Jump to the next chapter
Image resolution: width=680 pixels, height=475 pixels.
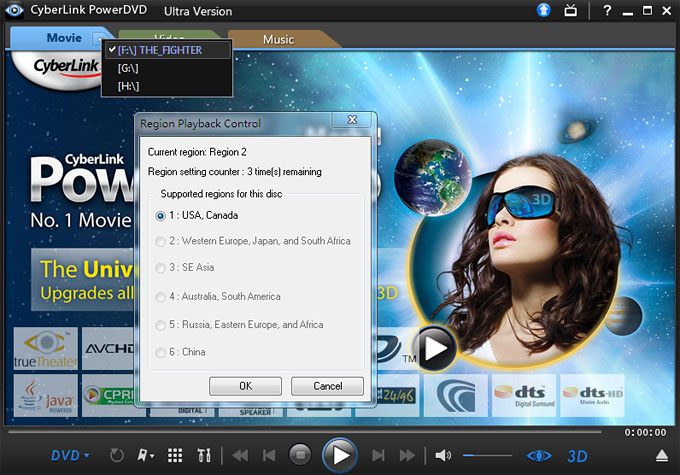point(378,455)
